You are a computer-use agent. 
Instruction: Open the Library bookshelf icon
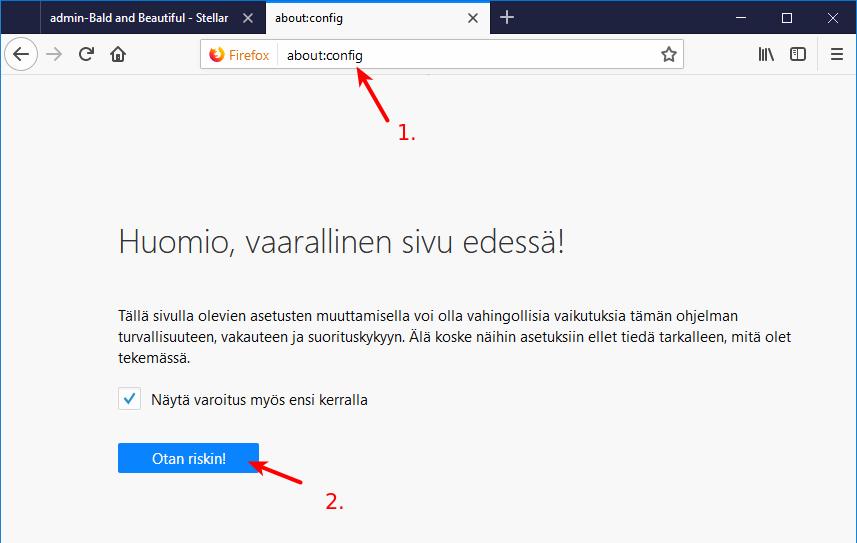766,55
